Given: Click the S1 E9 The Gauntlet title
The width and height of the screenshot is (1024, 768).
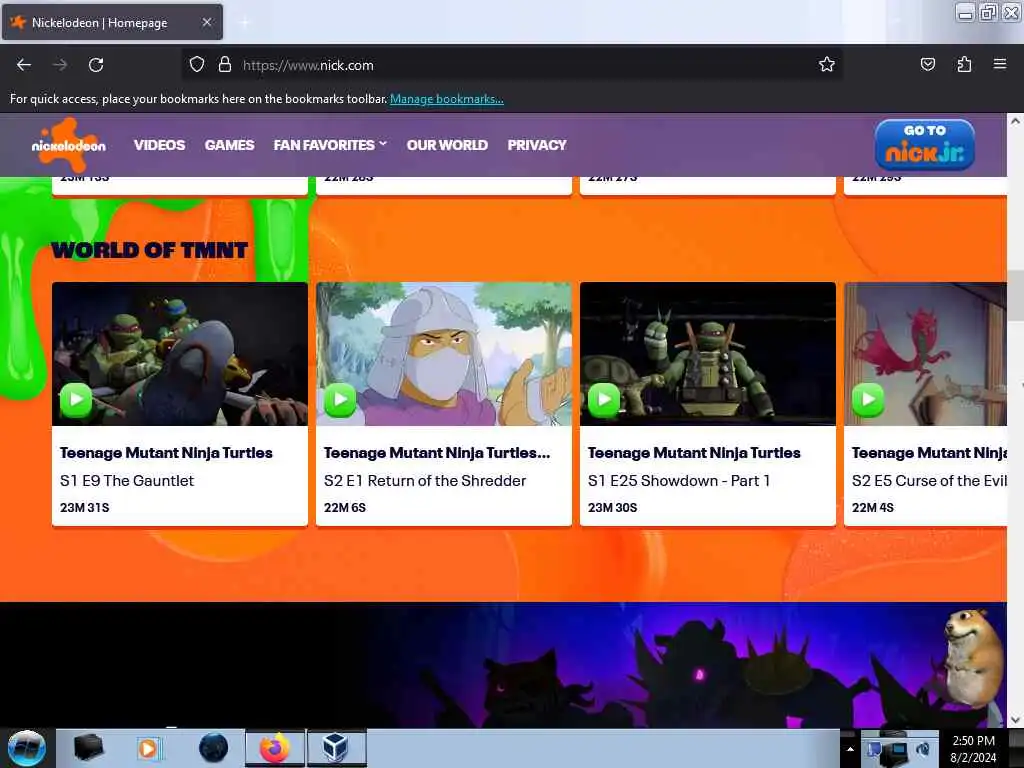Looking at the screenshot, I should pos(127,481).
